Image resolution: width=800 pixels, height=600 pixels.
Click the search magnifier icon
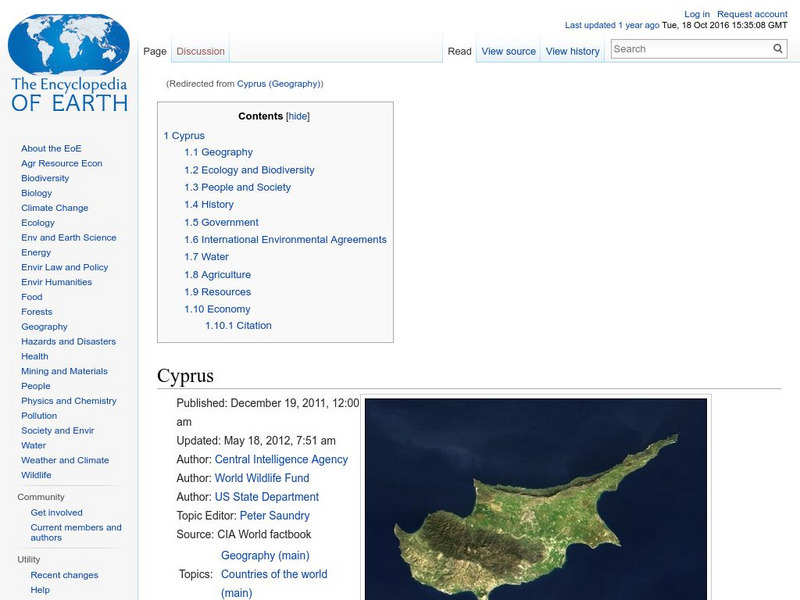[x=778, y=49]
